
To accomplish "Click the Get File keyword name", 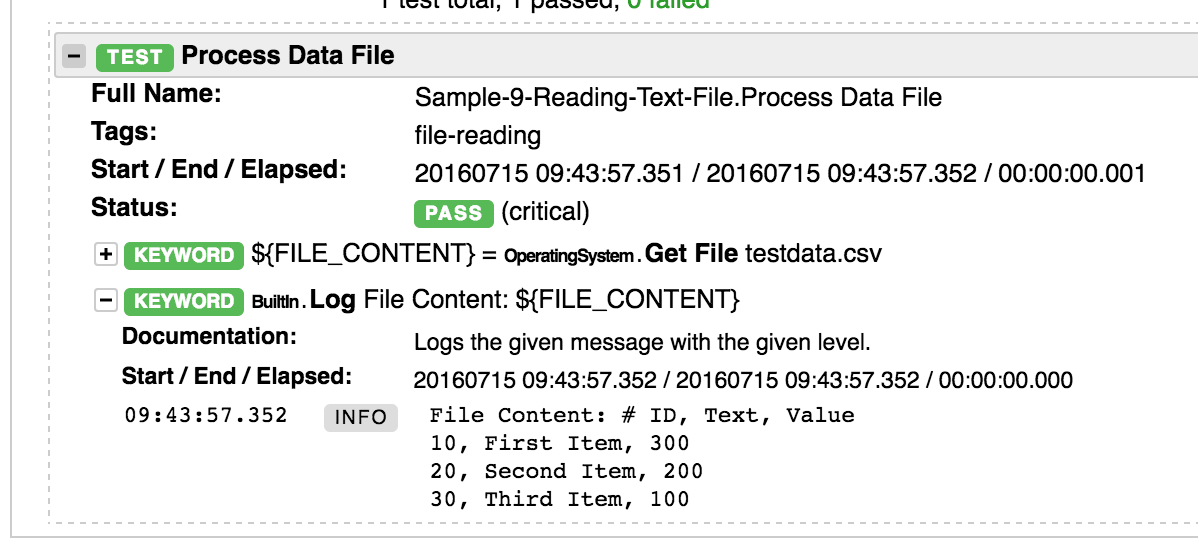I will tap(693, 254).
